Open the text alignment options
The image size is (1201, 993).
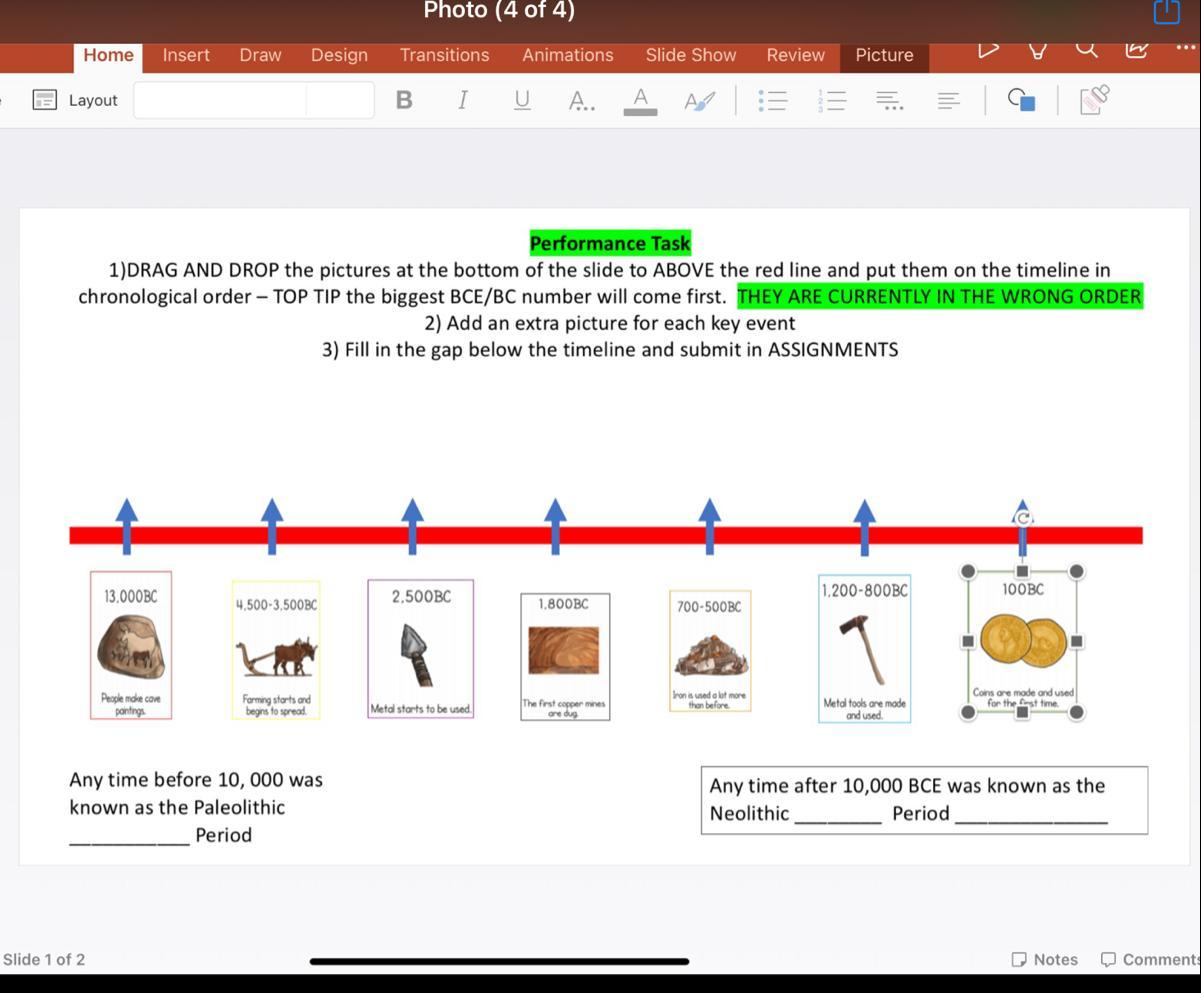(949, 100)
